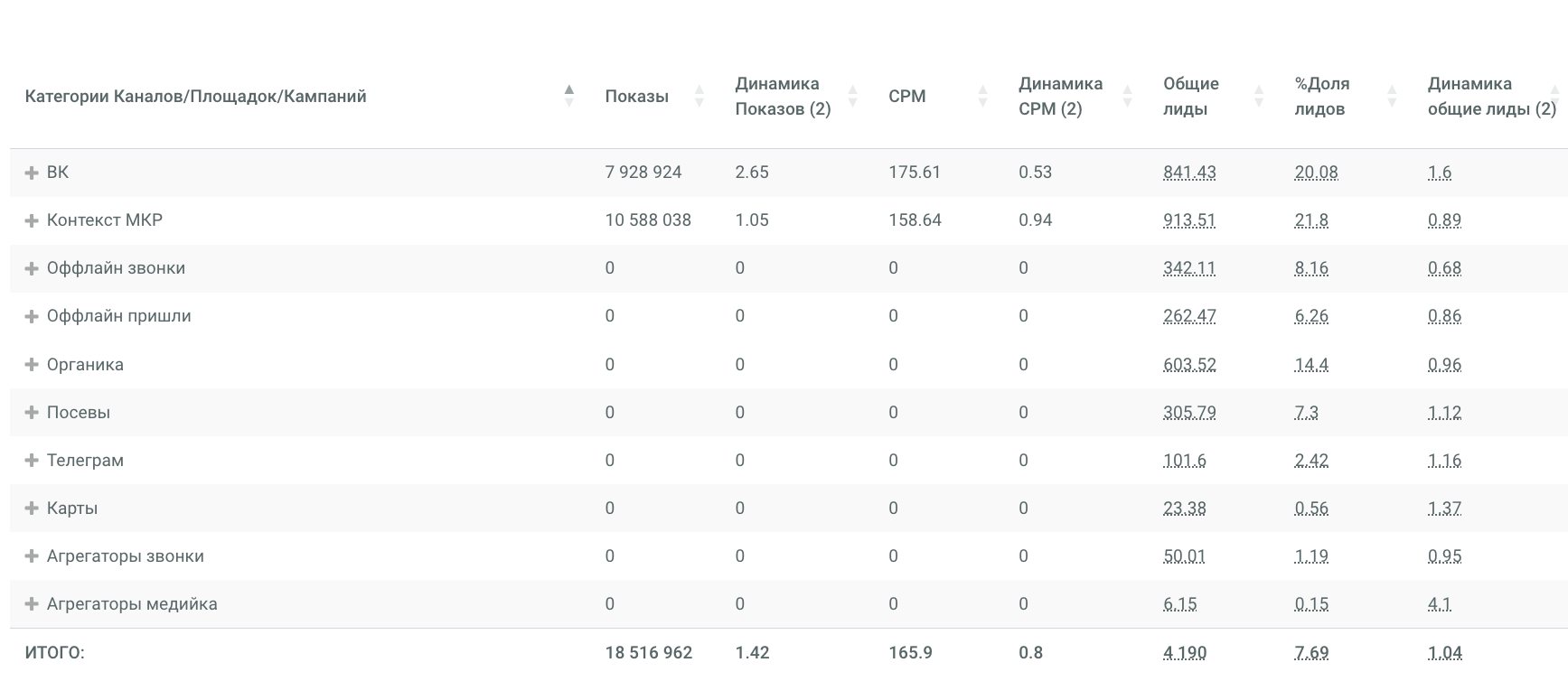Expand the Телеграм row
The height and width of the screenshot is (700, 1568).
point(32,460)
